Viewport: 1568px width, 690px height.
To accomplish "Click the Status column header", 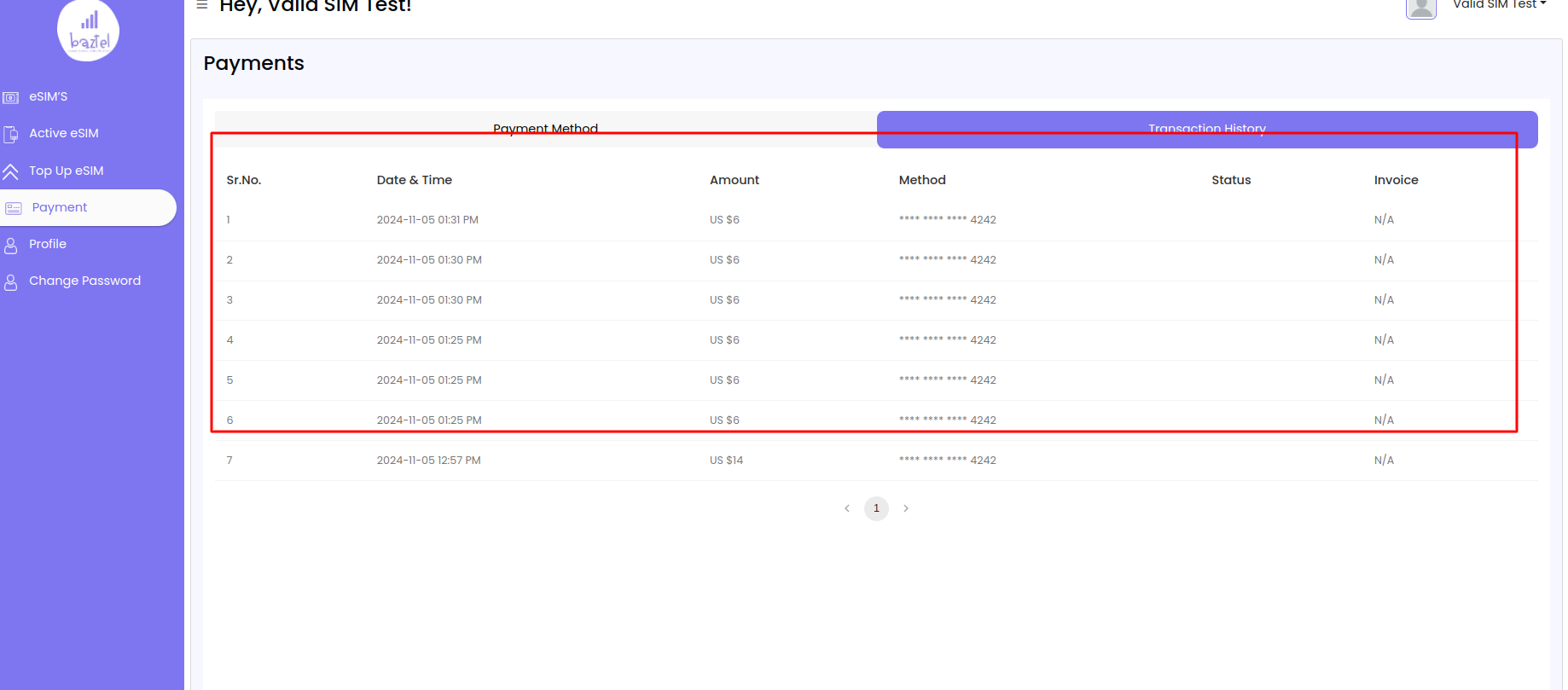I will 1231,180.
